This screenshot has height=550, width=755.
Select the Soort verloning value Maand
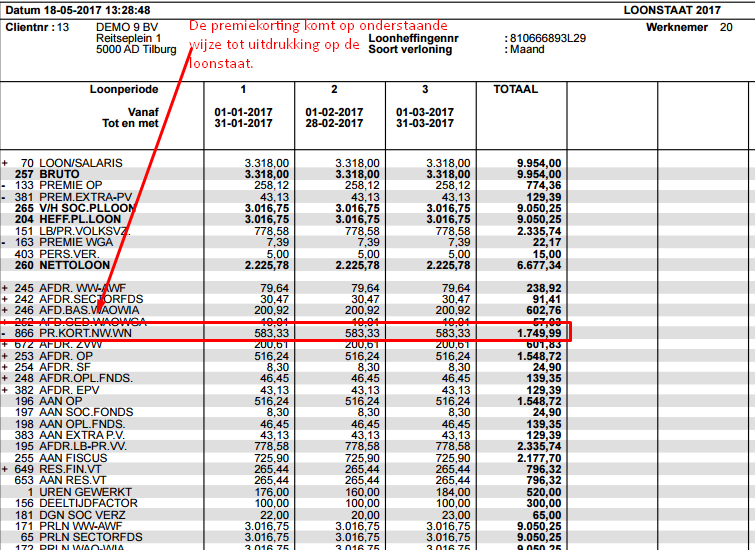tap(529, 49)
